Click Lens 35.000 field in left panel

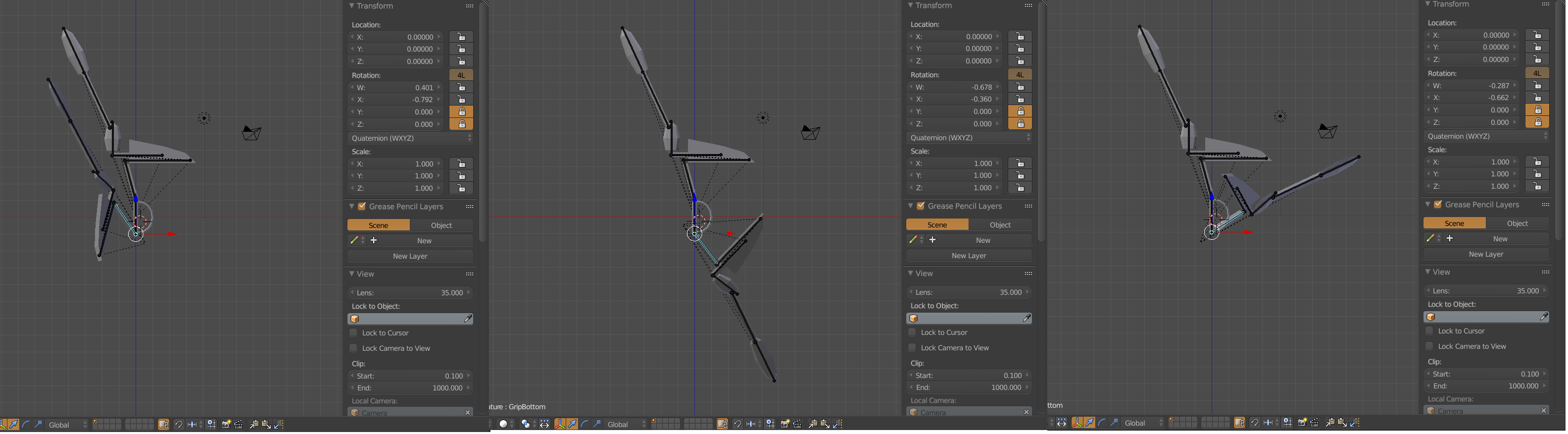click(x=411, y=293)
